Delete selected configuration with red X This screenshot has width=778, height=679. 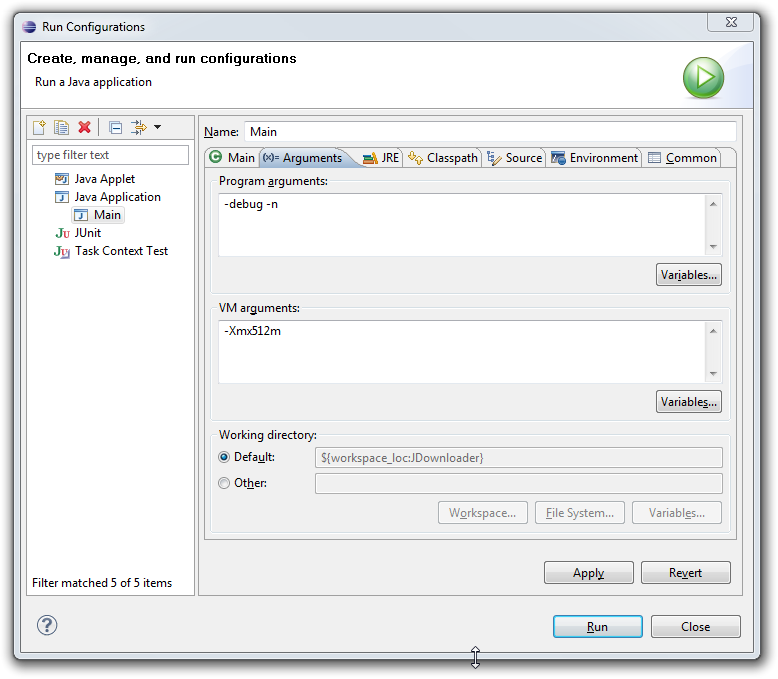point(84,127)
